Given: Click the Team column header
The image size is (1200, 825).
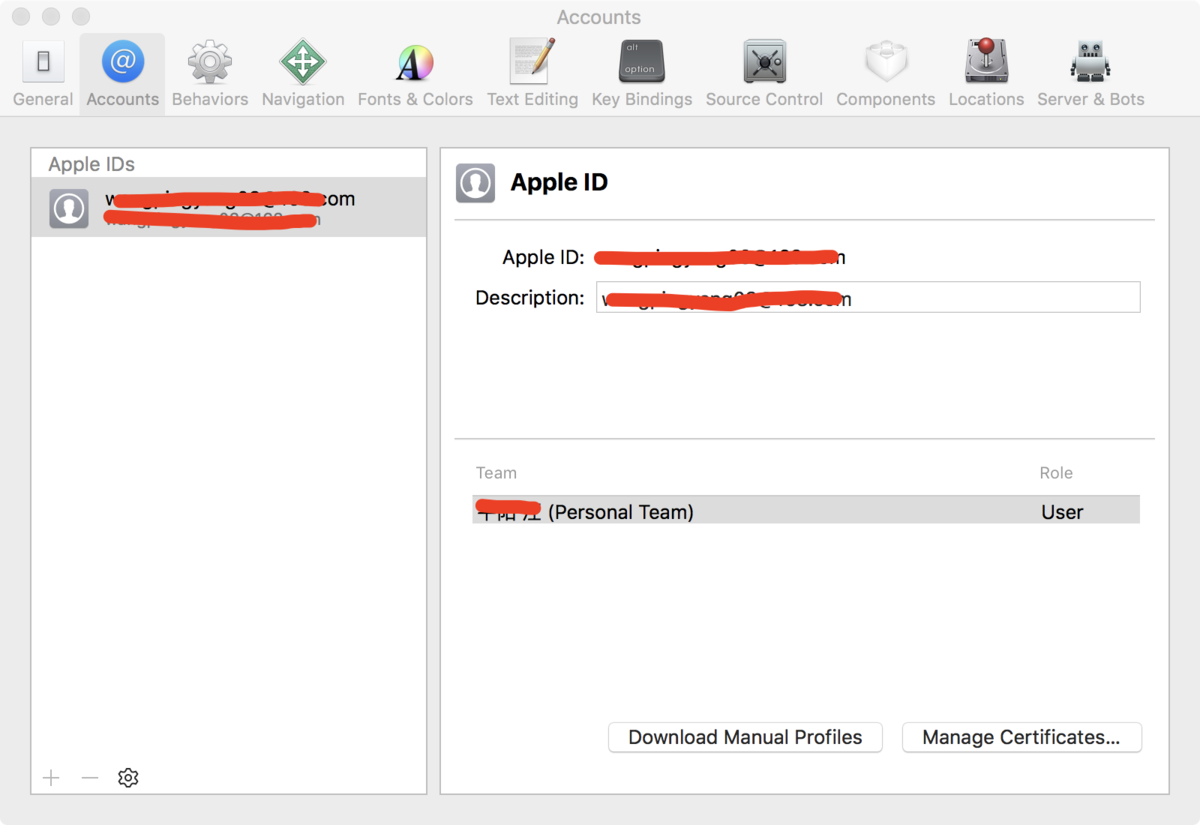Looking at the screenshot, I should click(496, 473).
